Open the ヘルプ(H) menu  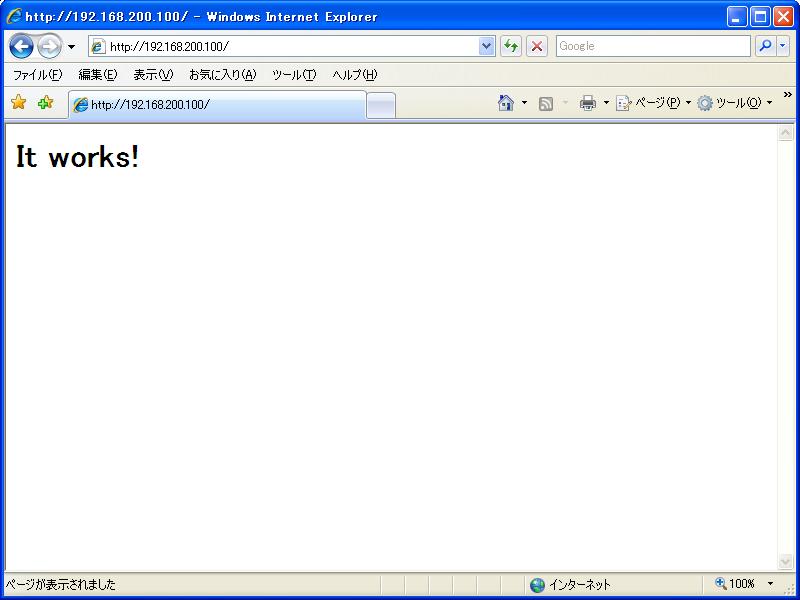coord(355,75)
